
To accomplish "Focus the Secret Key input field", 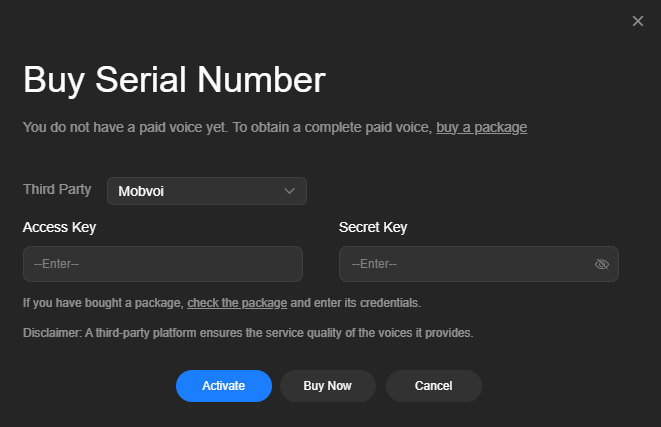I will click(479, 264).
